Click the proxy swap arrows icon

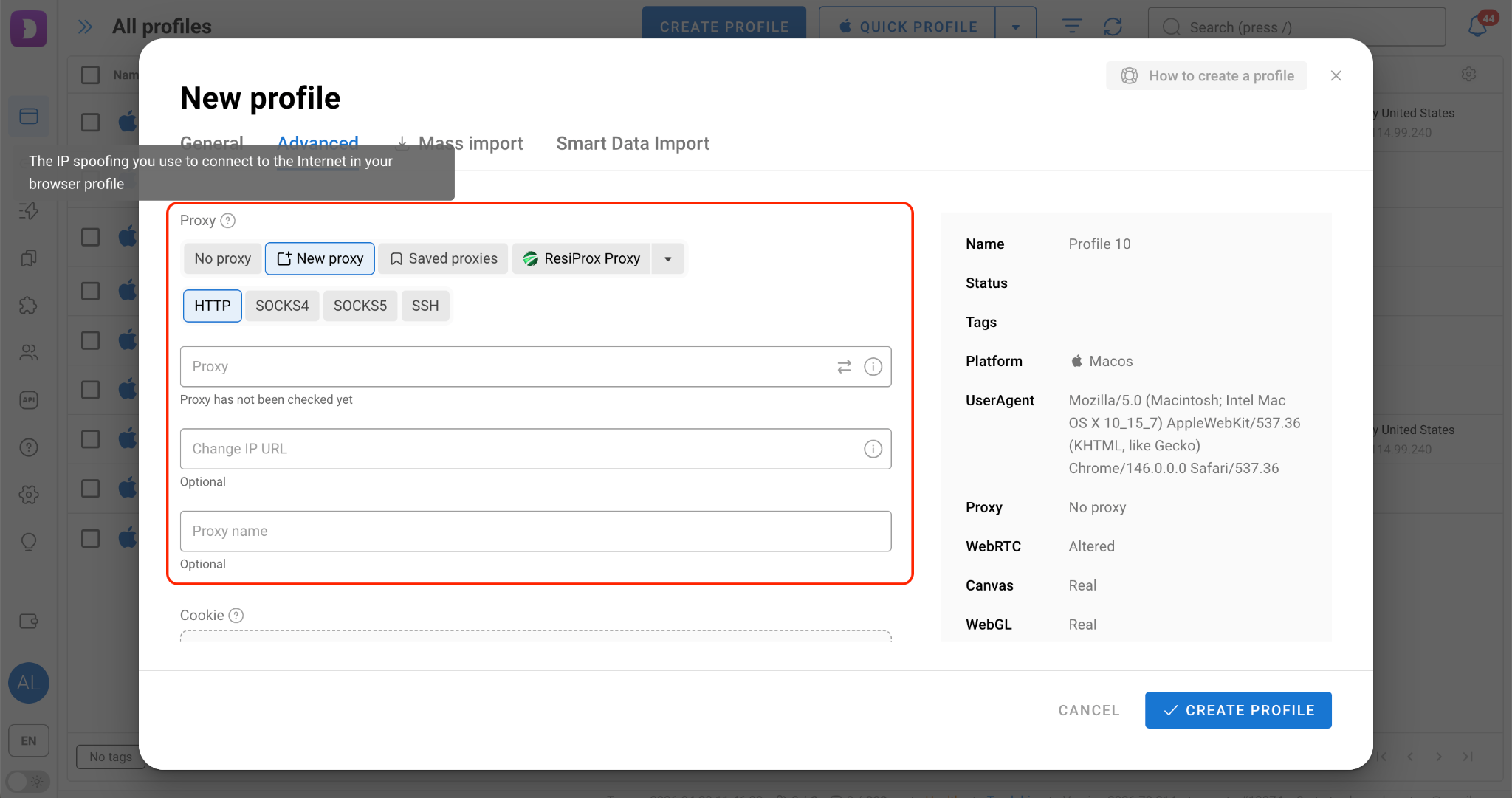coord(844,367)
